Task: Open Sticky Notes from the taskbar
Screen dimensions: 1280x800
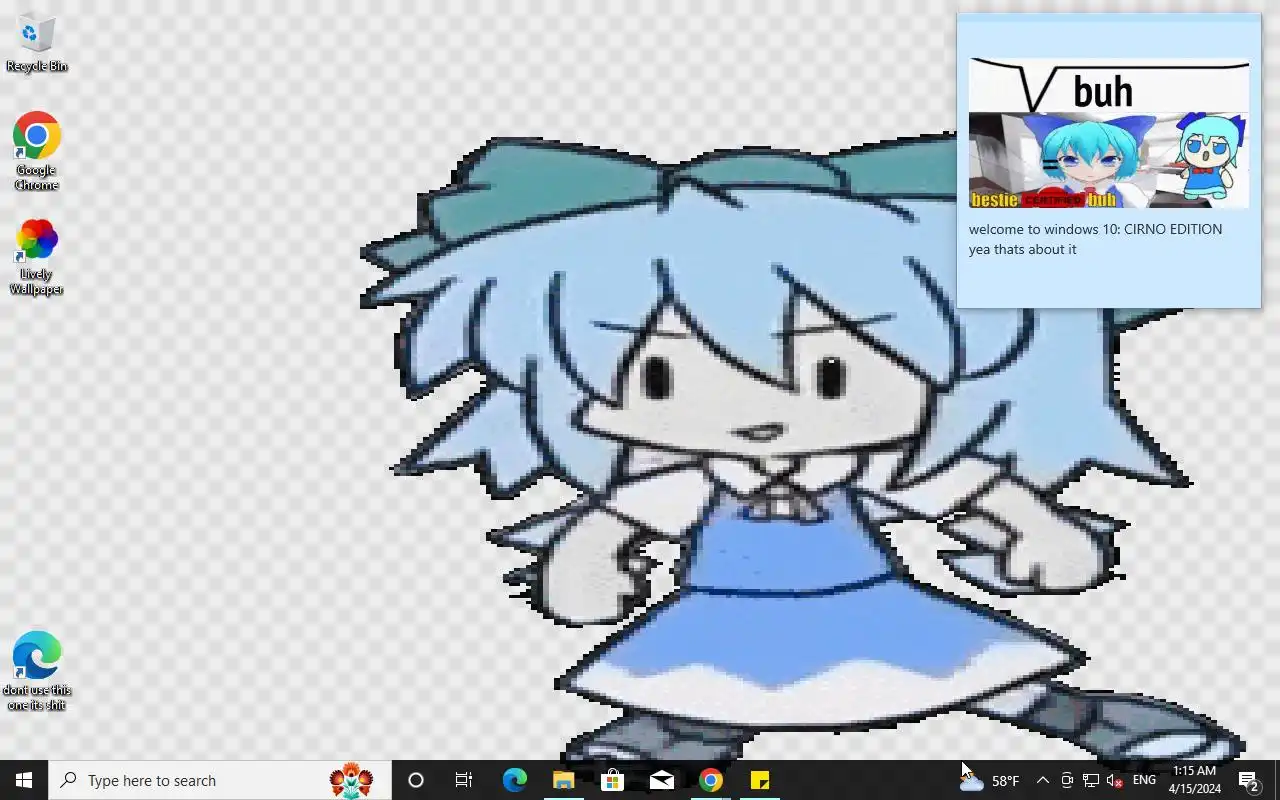Action: (x=760, y=780)
